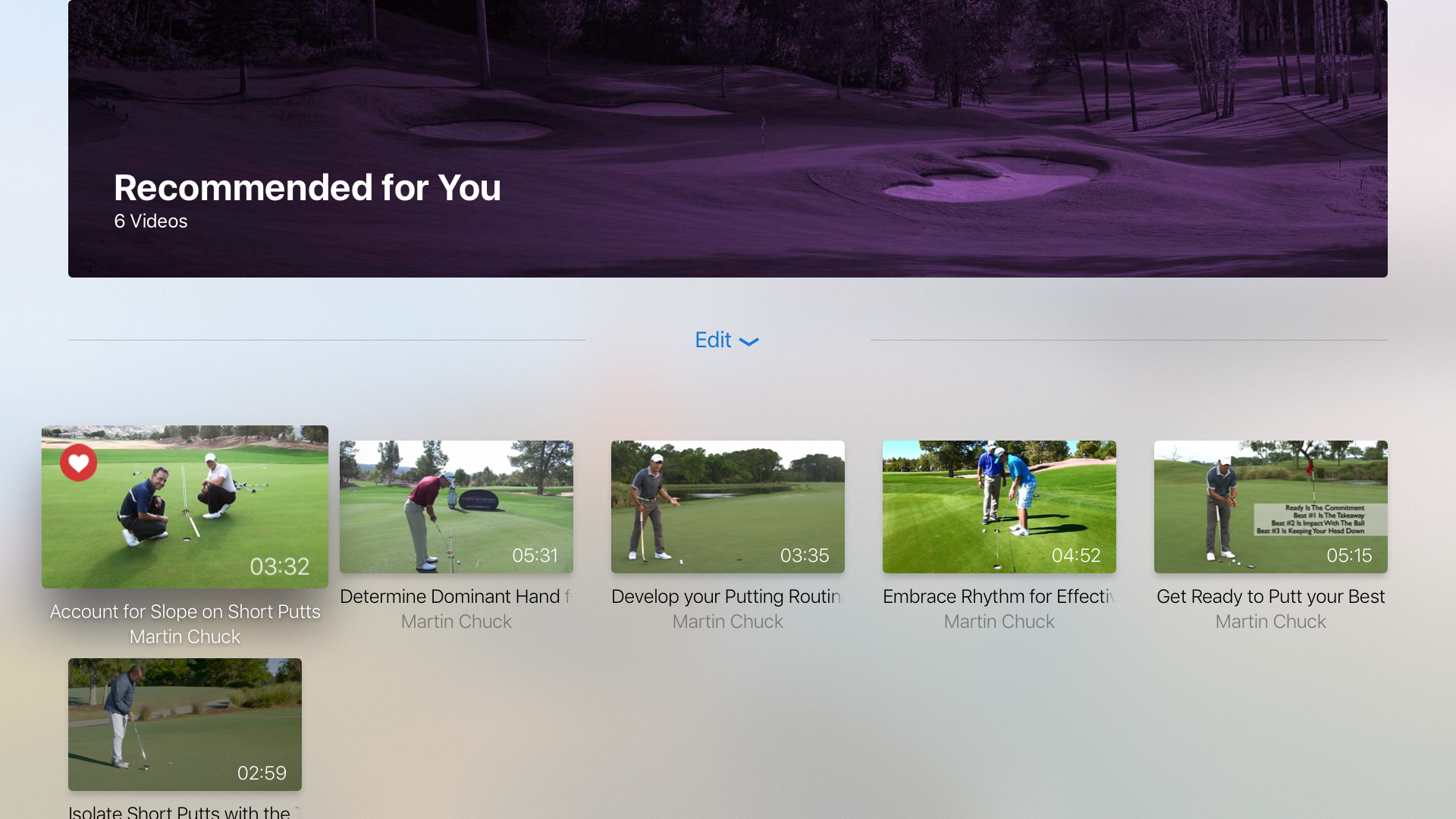Open Get Ready to Putt your Best thumbnail

pyautogui.click(x=1271, y=507)
